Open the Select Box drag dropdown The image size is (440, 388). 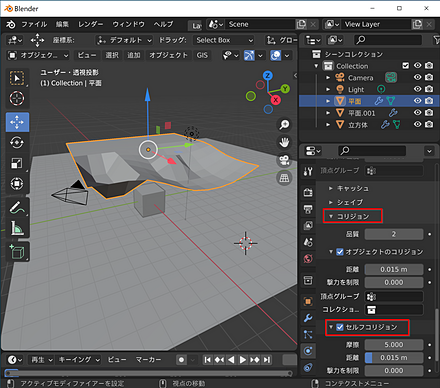point(224,40)
